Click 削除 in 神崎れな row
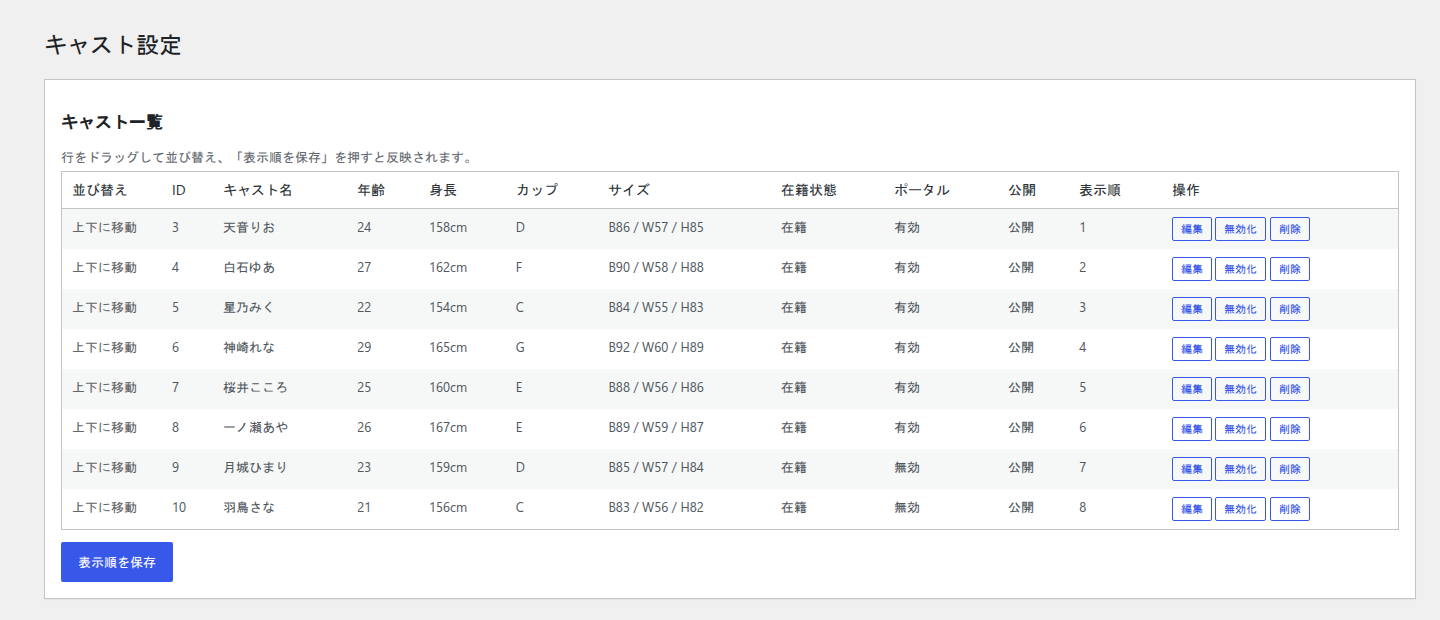 click(x=1290, y=349)
